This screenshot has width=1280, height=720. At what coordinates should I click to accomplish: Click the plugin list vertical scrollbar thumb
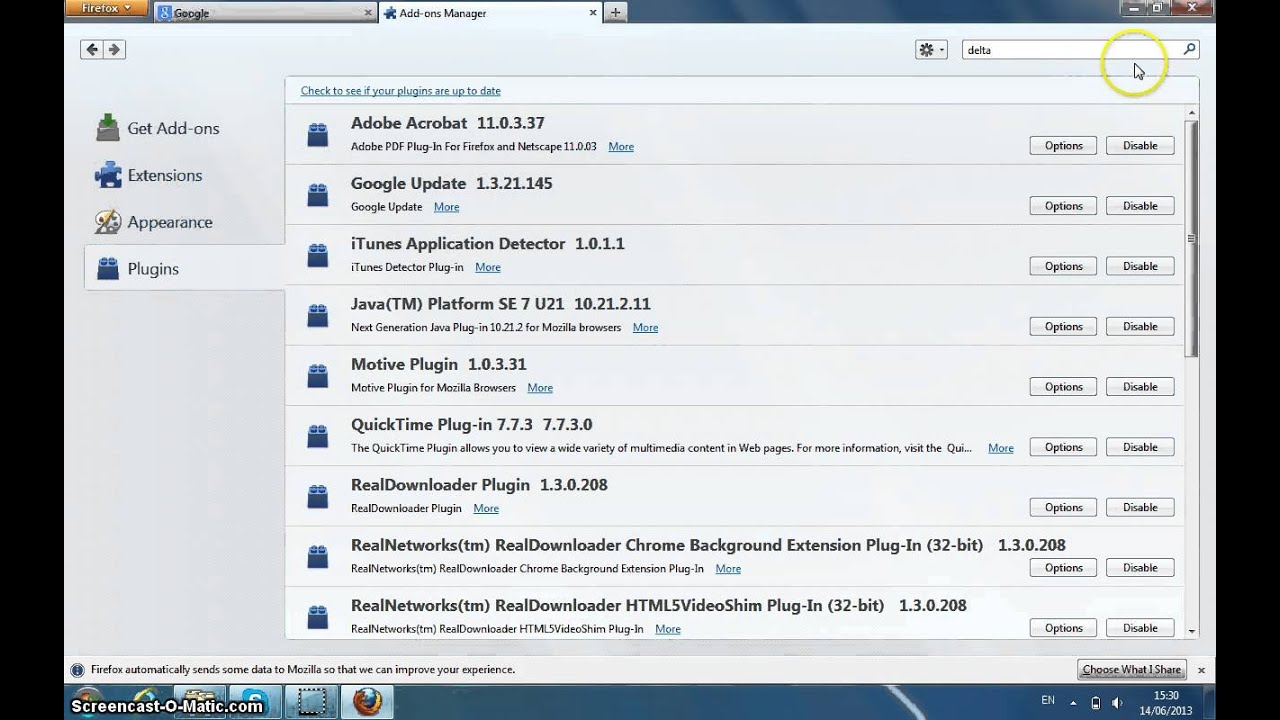[x=1191, y=239]
